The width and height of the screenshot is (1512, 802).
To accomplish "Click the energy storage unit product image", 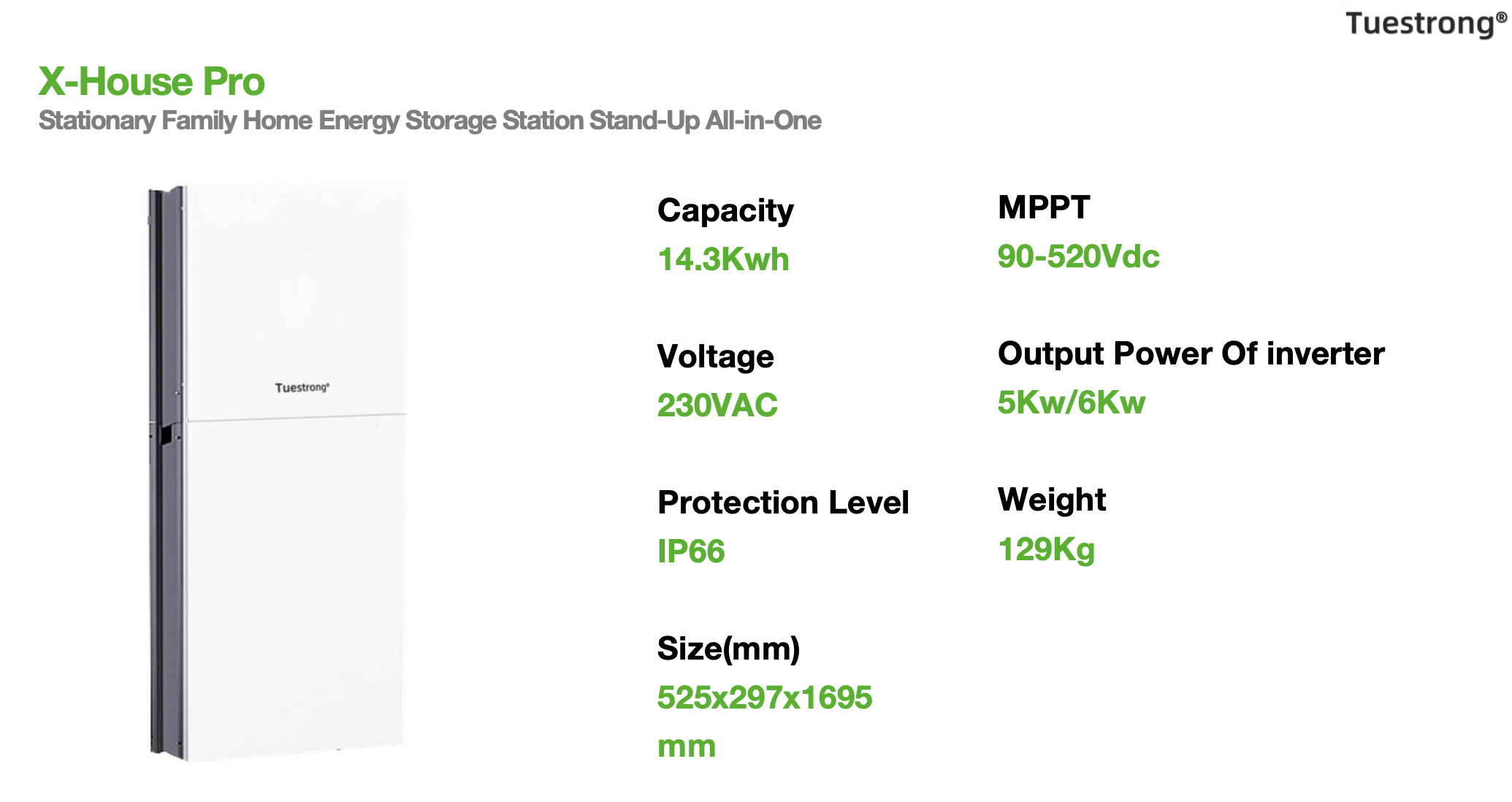I will (278, 473).
